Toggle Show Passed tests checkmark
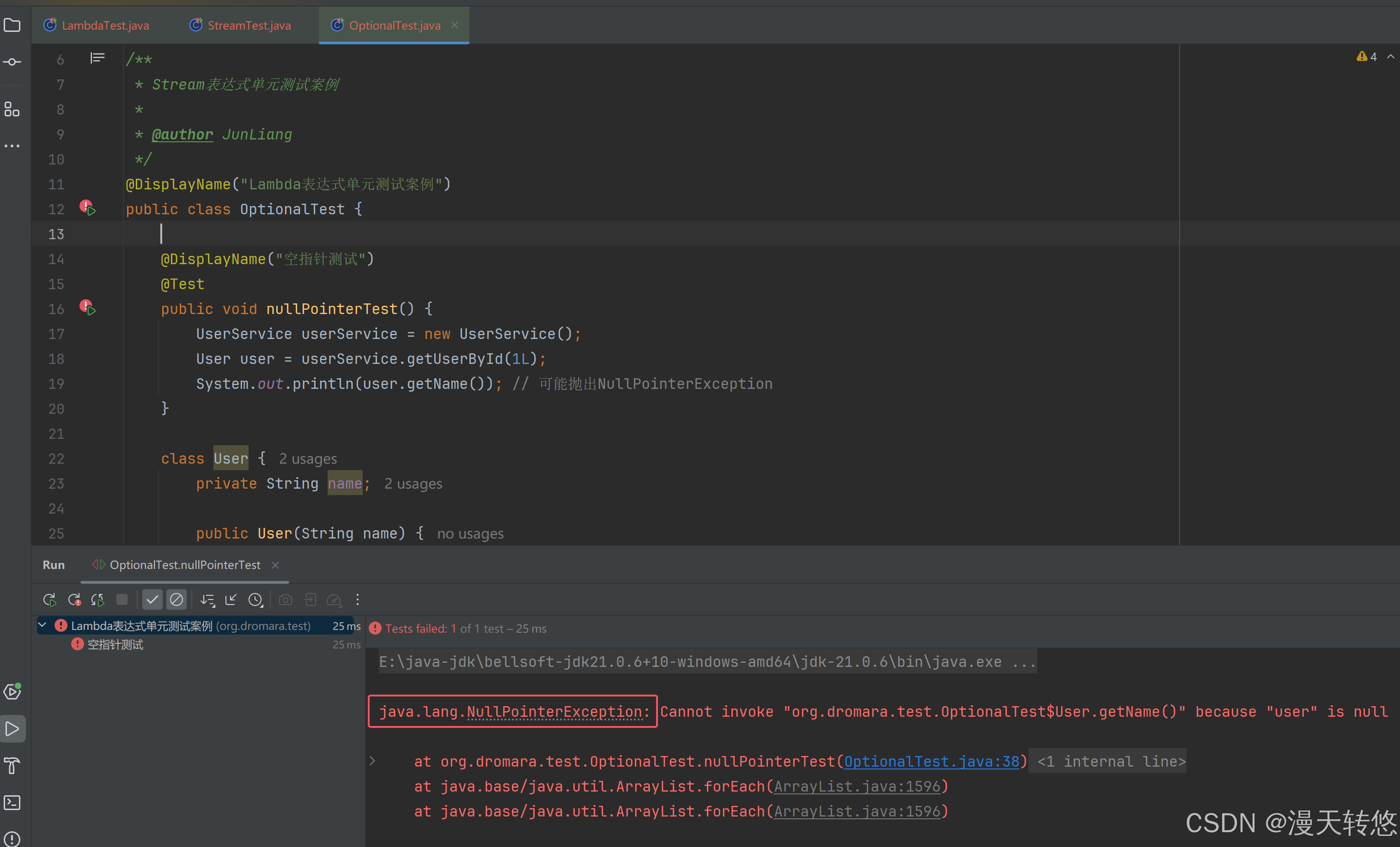 tap(152, 599)
